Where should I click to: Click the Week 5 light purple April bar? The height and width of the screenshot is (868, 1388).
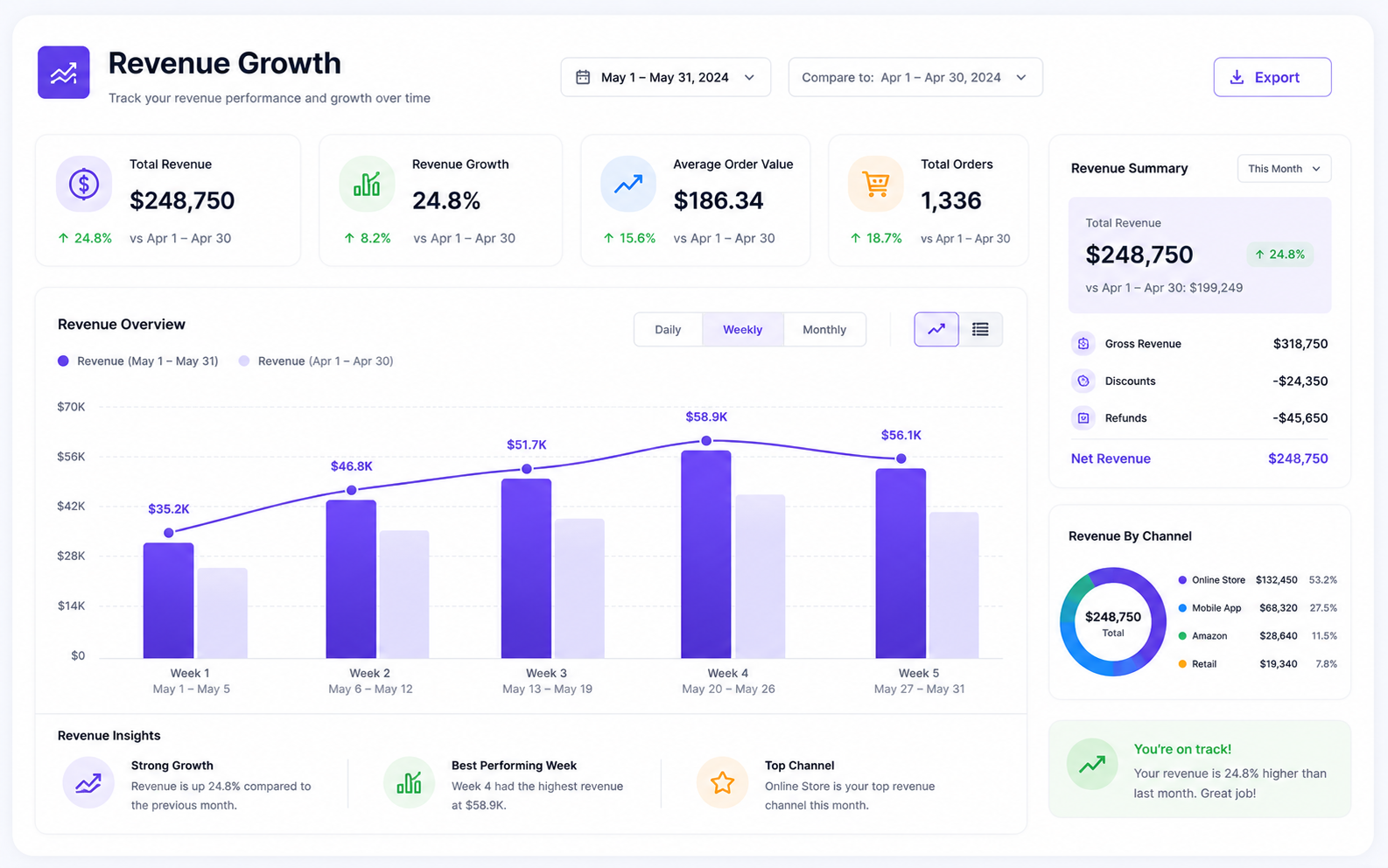(954, 585)
